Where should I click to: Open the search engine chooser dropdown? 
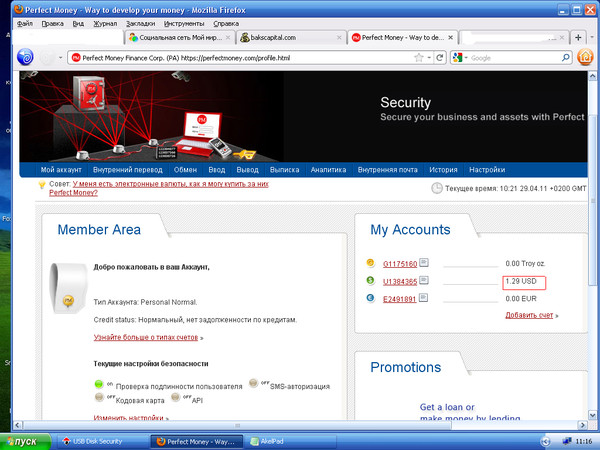[x=466, y=58]
